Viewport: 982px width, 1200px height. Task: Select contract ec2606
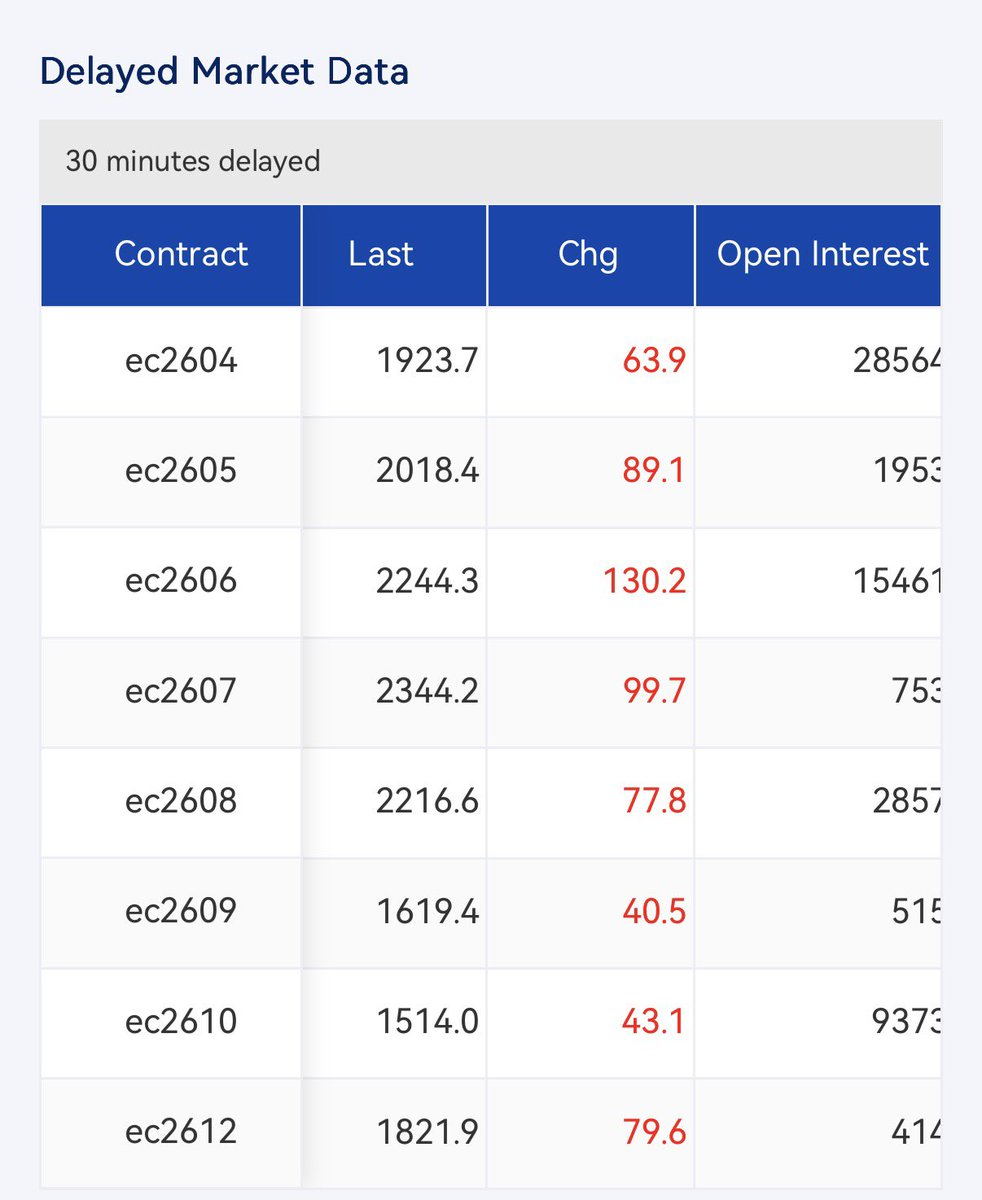[x=181, y=581]
